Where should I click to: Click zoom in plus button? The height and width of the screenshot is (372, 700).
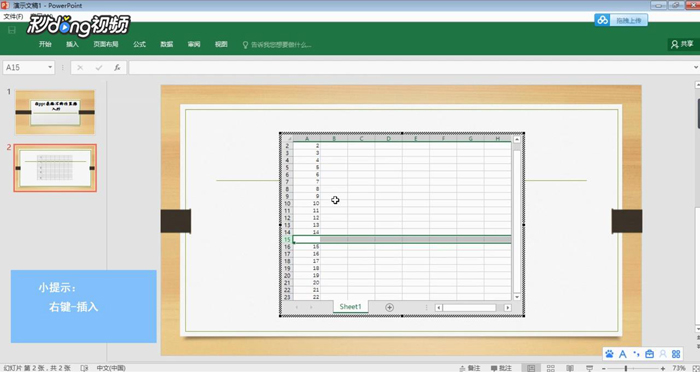point(662,368)
